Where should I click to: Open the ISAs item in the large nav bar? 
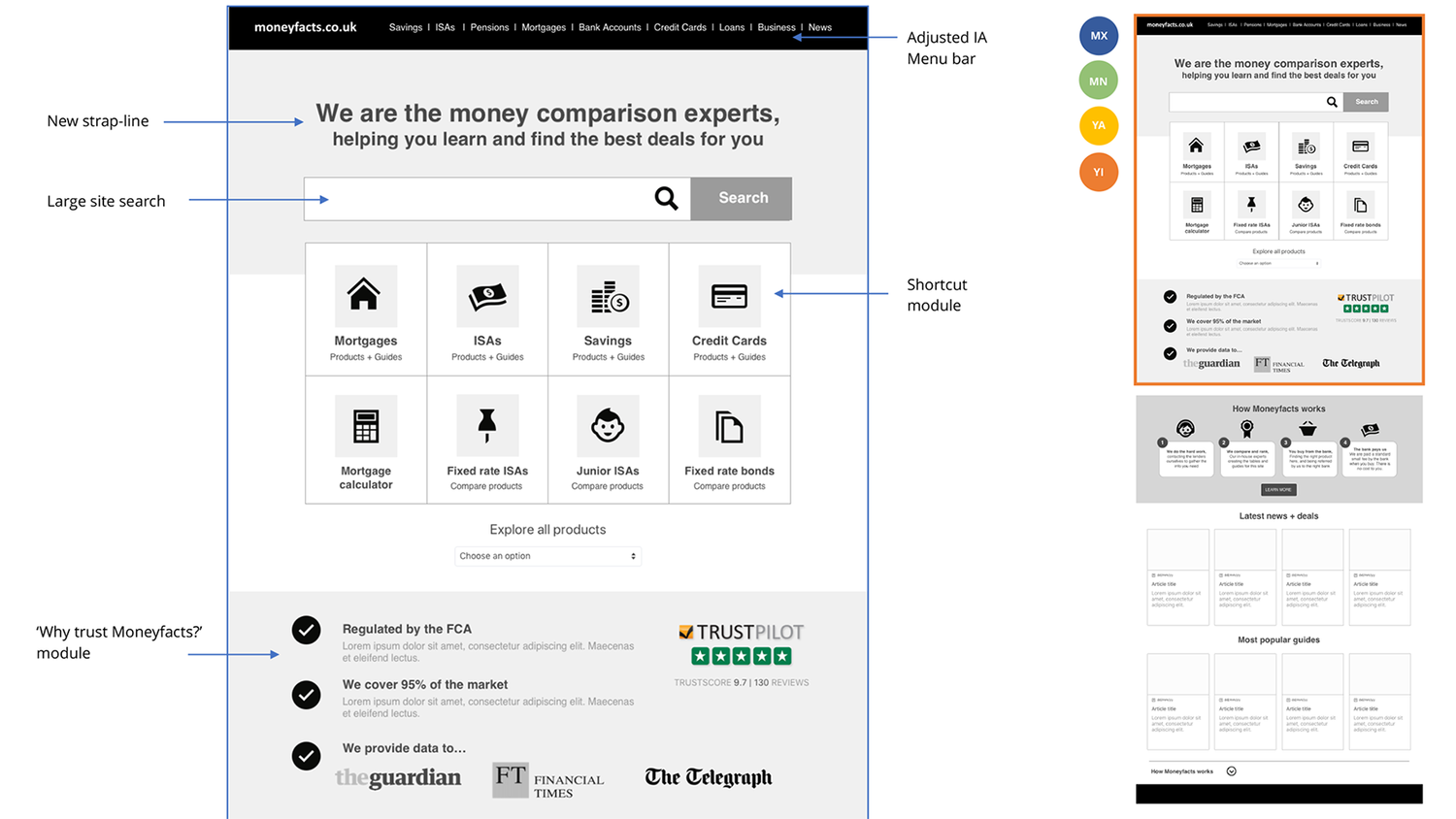pos(446,27)
